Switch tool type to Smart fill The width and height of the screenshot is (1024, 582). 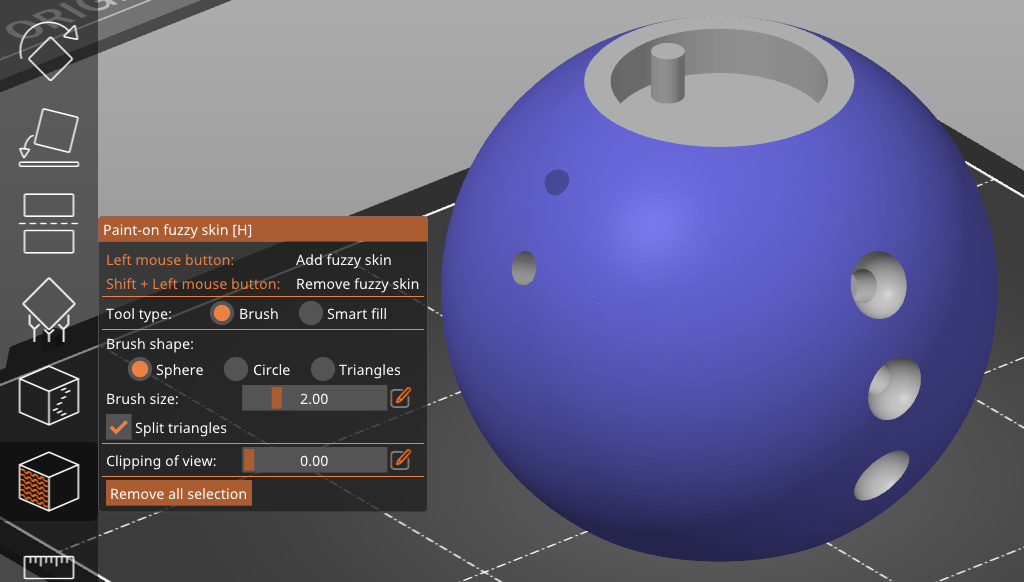click(311, 313)
